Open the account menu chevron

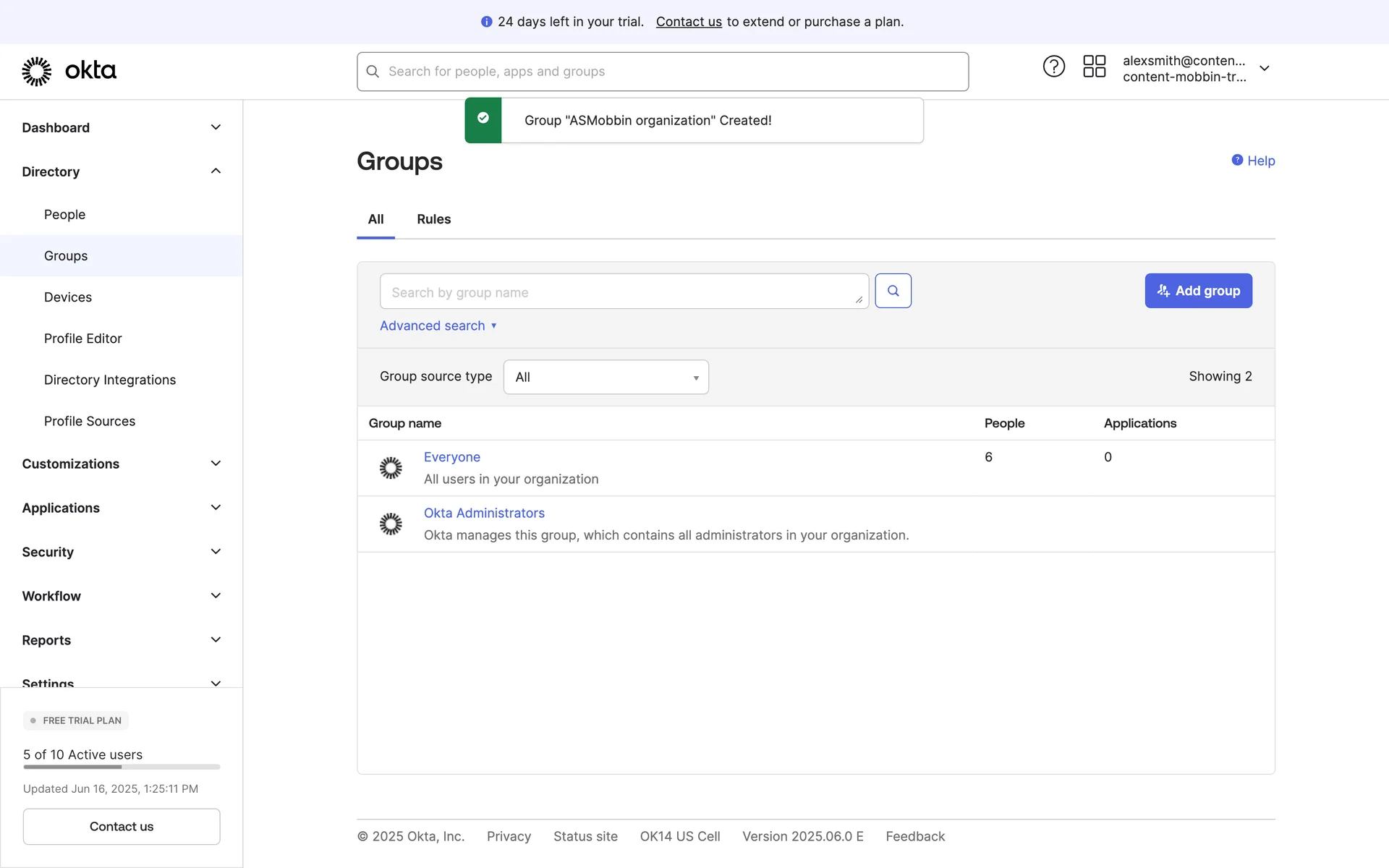tap(1264, 68)
